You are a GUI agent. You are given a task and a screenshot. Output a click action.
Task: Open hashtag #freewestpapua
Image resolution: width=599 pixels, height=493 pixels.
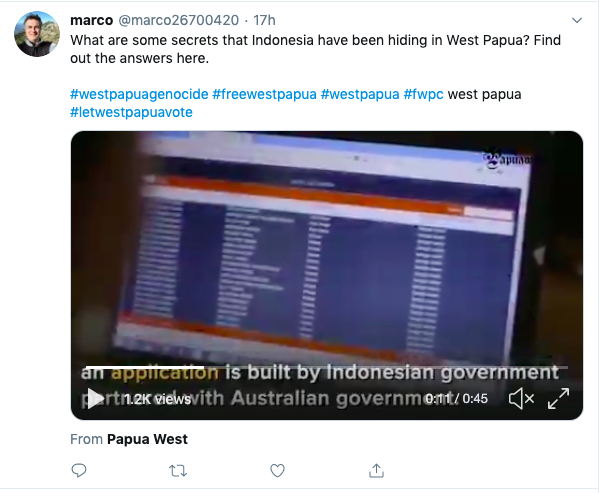click(x=264, y=94)
